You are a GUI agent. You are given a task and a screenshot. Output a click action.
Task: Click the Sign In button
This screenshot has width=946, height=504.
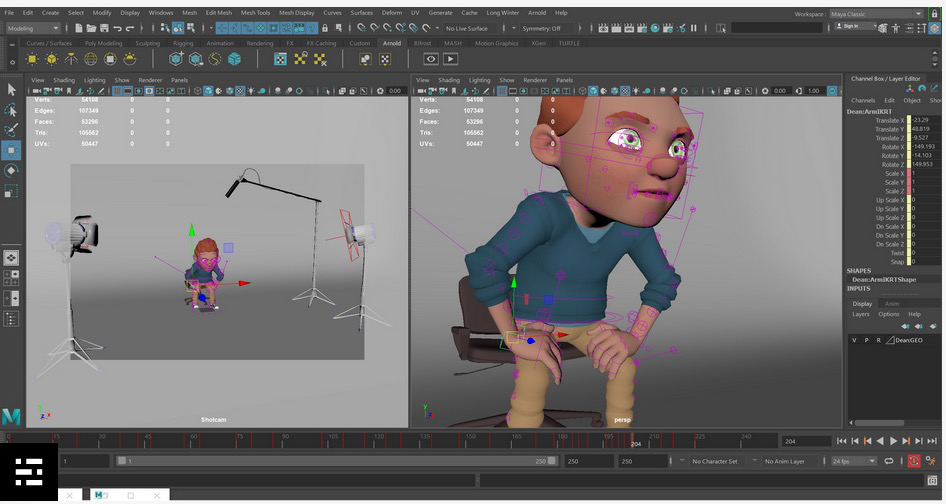pyautogui.click(x=851, y=26)
